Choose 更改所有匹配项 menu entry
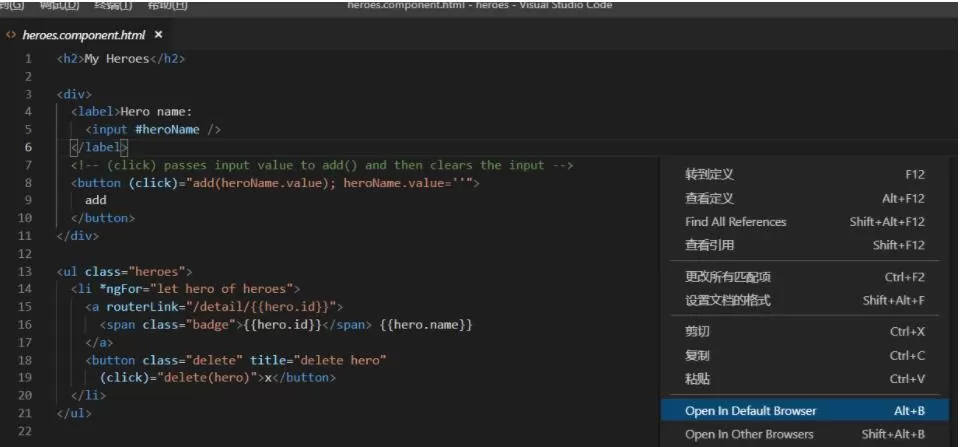 click(x=804, y=277)
